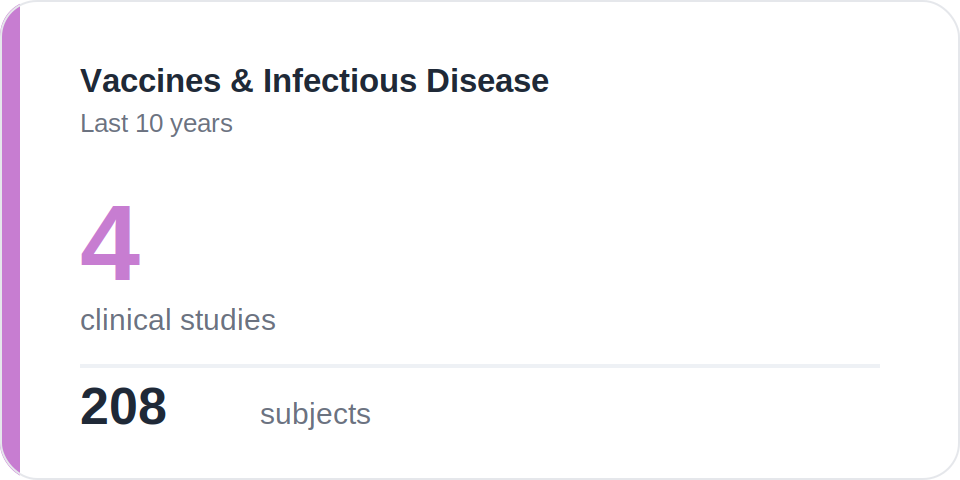
Task: Click the word clinical below the 4
Action: tap(126, 320)
